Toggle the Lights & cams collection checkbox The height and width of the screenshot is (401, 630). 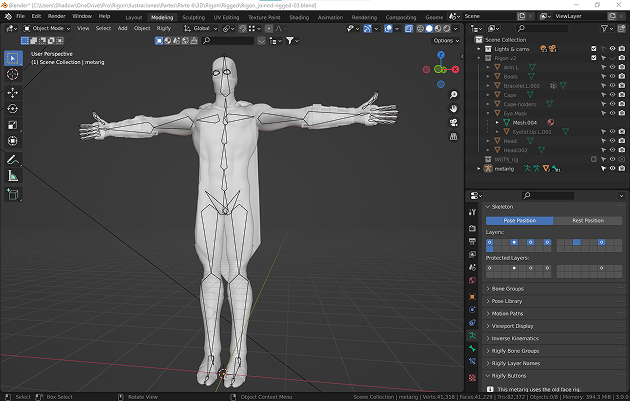click(x=595, y=48)
